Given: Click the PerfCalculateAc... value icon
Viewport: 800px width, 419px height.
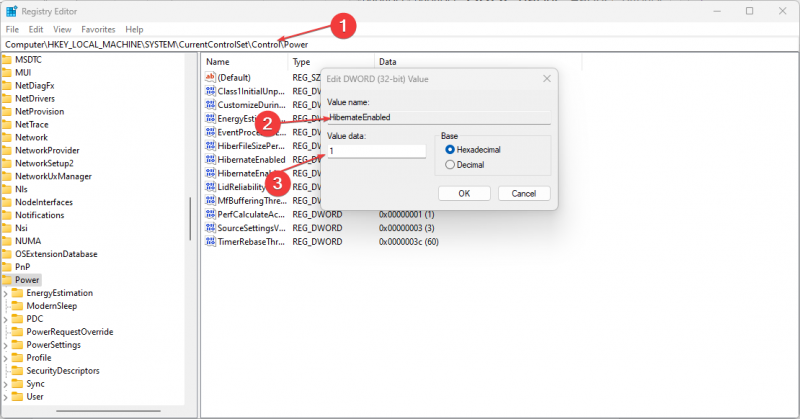Looking at the screenshot, I should point(210,214).
